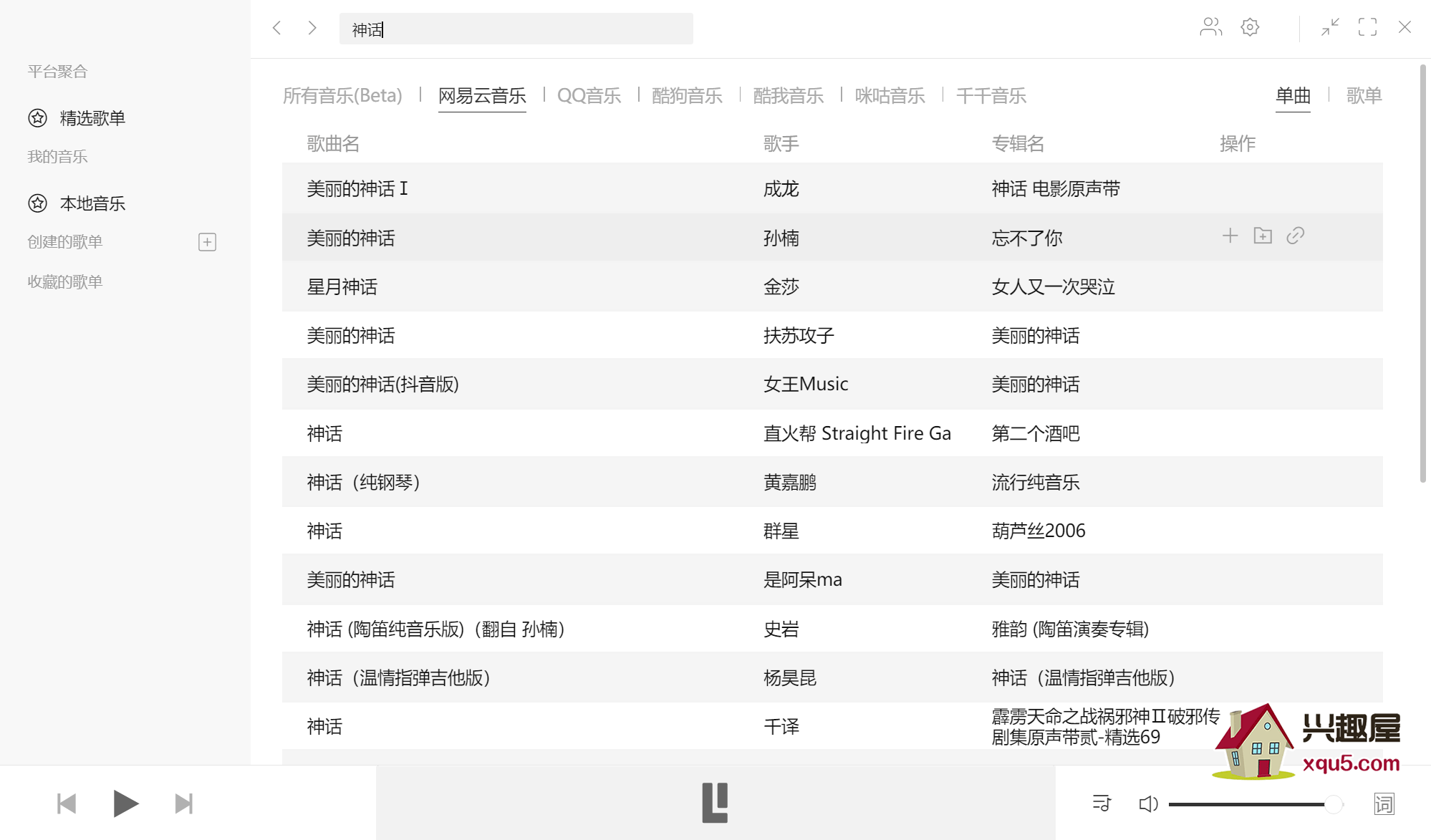
Task: Open album 第二个酒吧
Action: [x=1036, y=433]
